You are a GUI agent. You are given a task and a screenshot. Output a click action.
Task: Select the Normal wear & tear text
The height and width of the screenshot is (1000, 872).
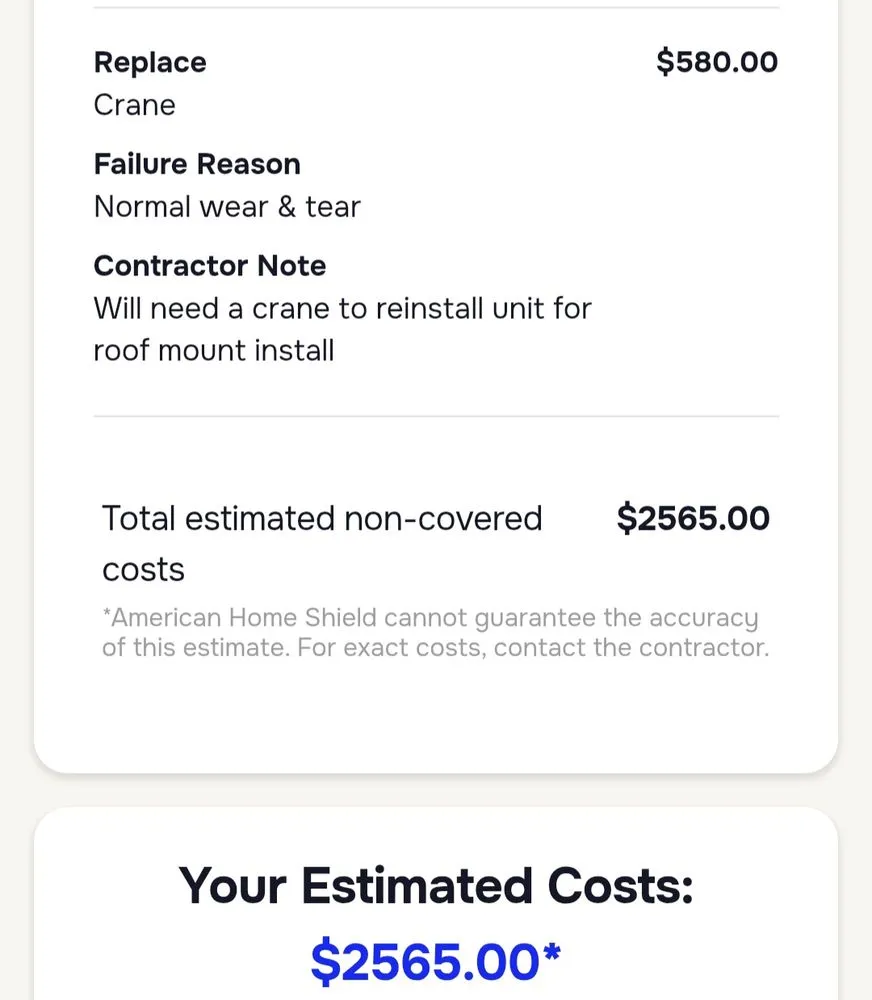pos(227,207)
